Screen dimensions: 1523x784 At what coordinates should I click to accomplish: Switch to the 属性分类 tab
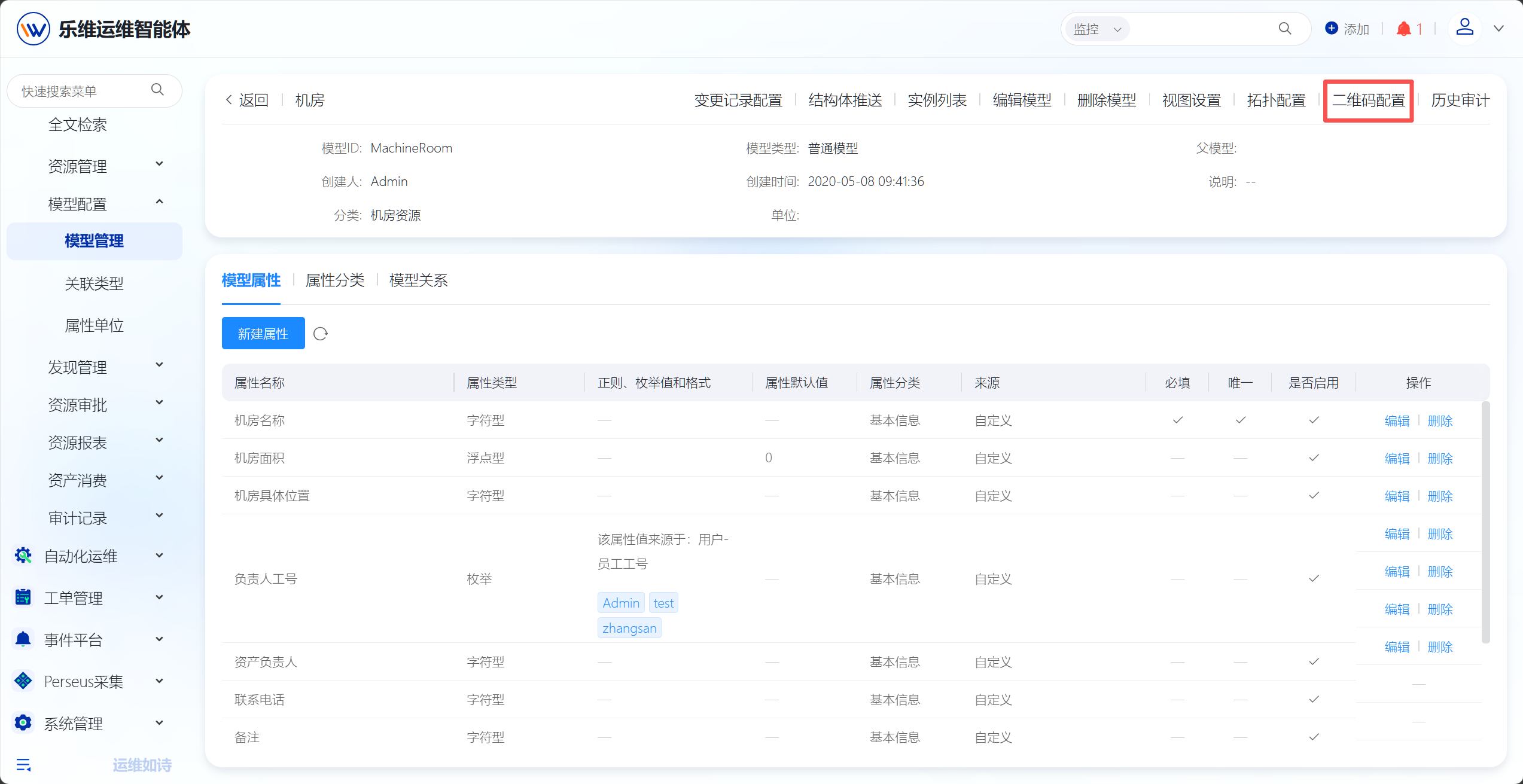click(x=335, y=280)
